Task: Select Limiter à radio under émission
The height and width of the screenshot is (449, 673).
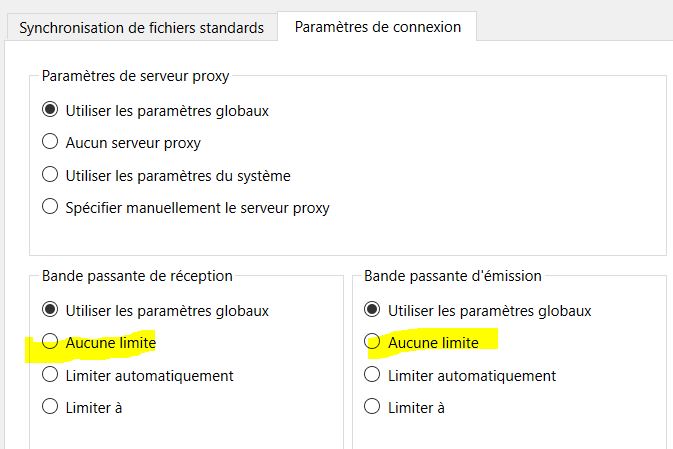Action: pyautogui.click(x=373, y=407)
